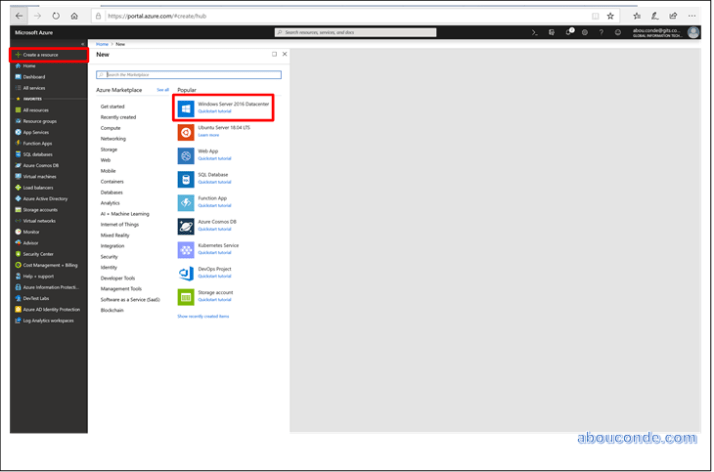Click Home in the breadcrumb
Image resolution: width=714 pixels, height=472 pixels.
102,44
